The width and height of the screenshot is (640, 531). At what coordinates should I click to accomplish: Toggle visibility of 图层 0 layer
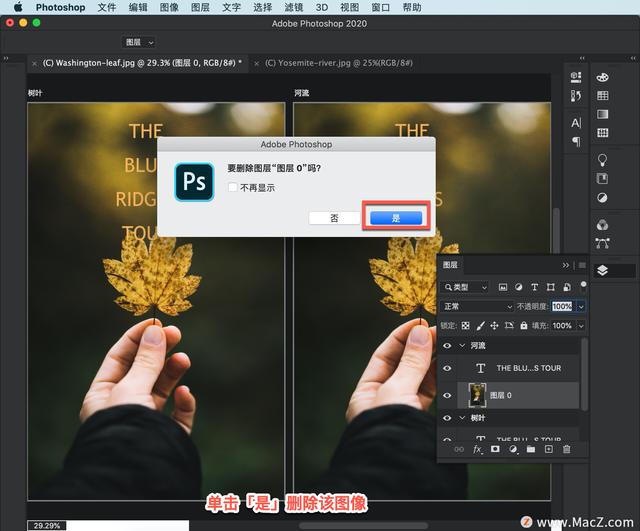(x=447, y=395)
